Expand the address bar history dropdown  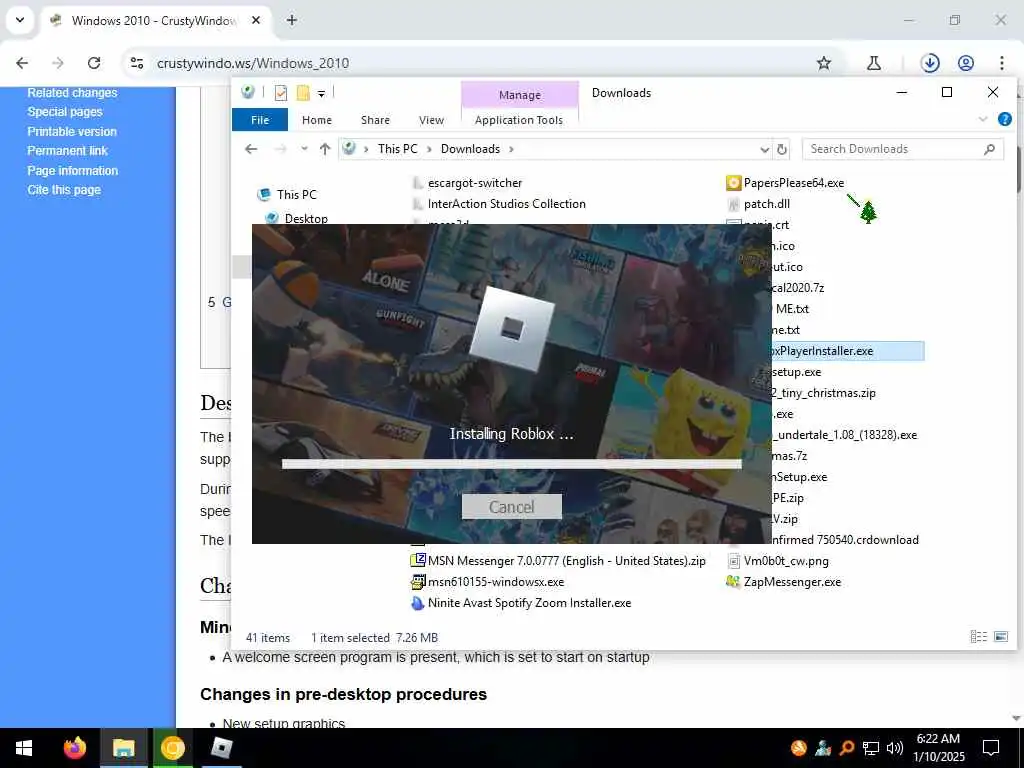(765, 150)
